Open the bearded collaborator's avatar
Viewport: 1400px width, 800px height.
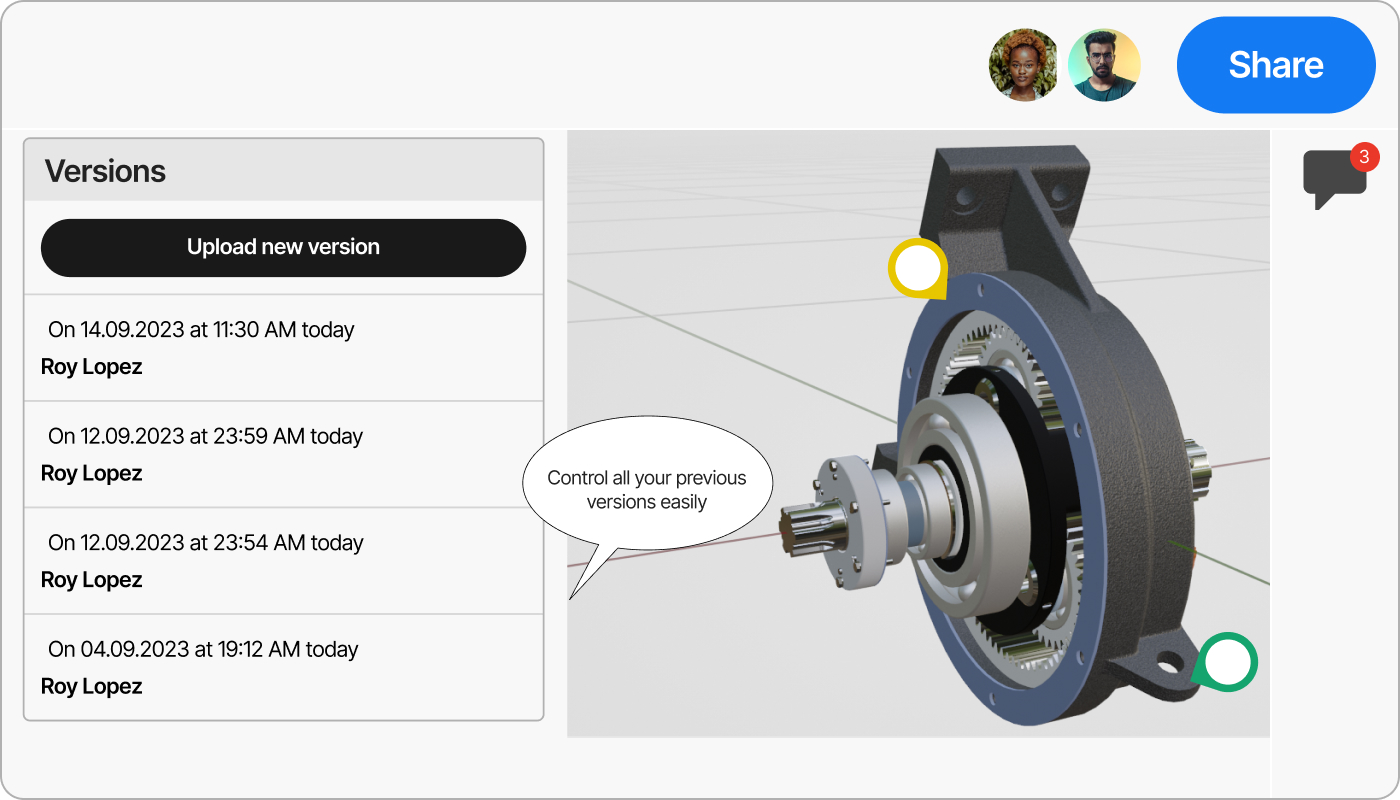[x=1105, y=64]
